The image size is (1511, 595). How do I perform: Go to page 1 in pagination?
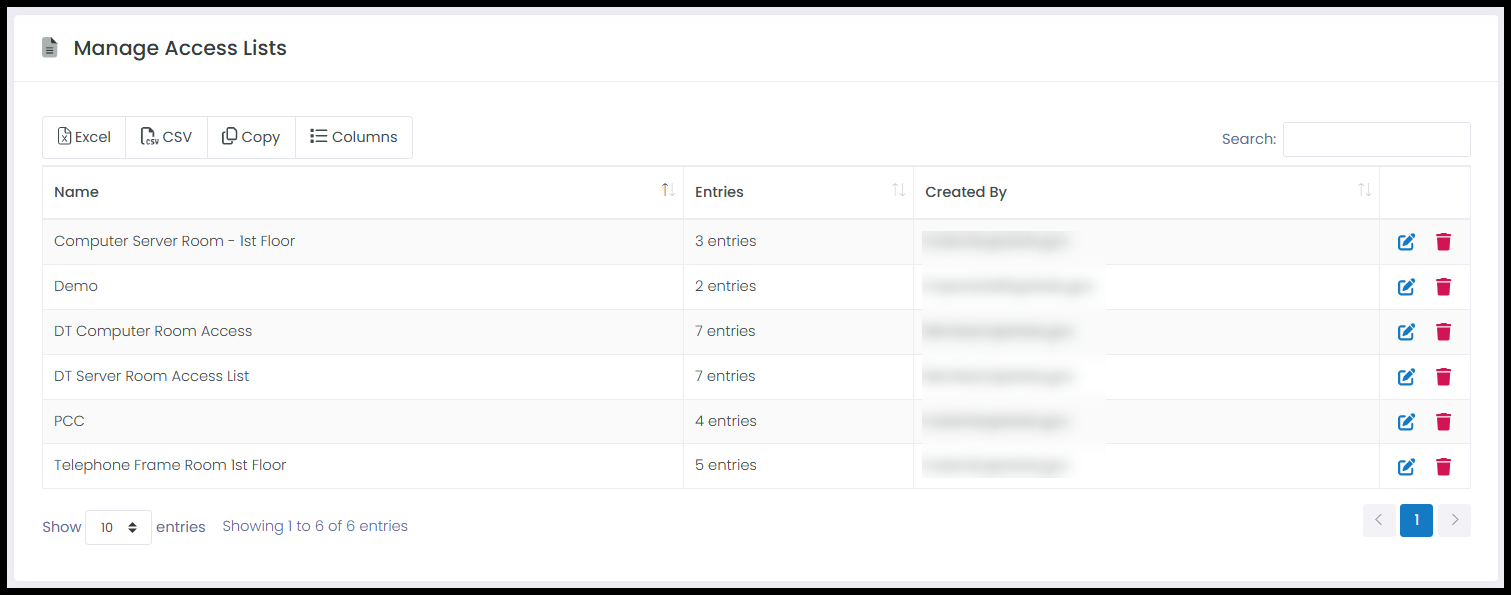tap(1416, 520)
